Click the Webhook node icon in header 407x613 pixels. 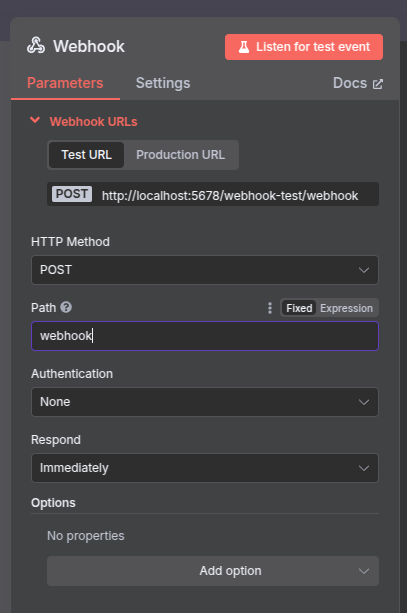[x=36, y=45]
